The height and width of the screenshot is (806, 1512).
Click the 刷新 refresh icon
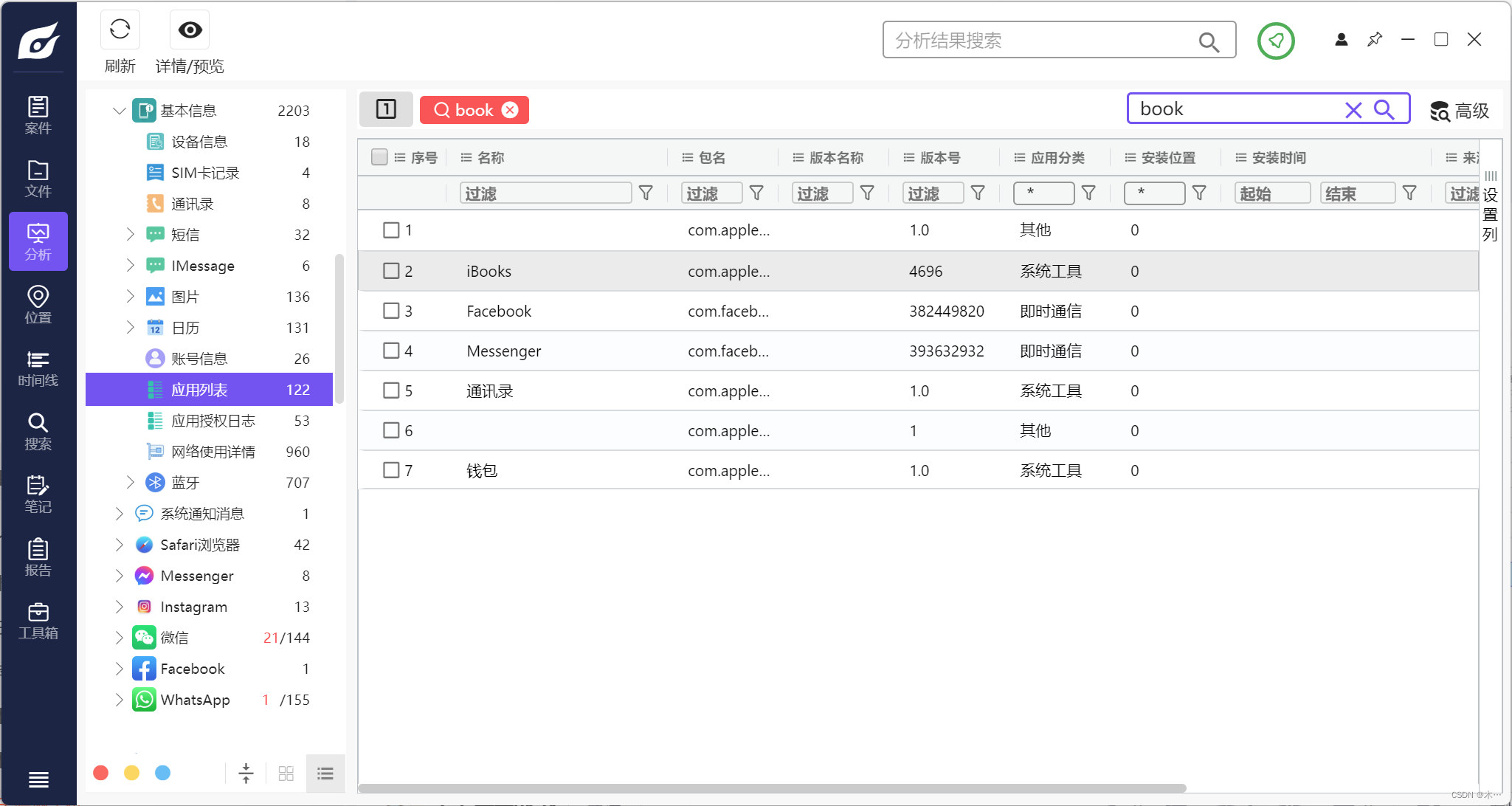[120, 30]
